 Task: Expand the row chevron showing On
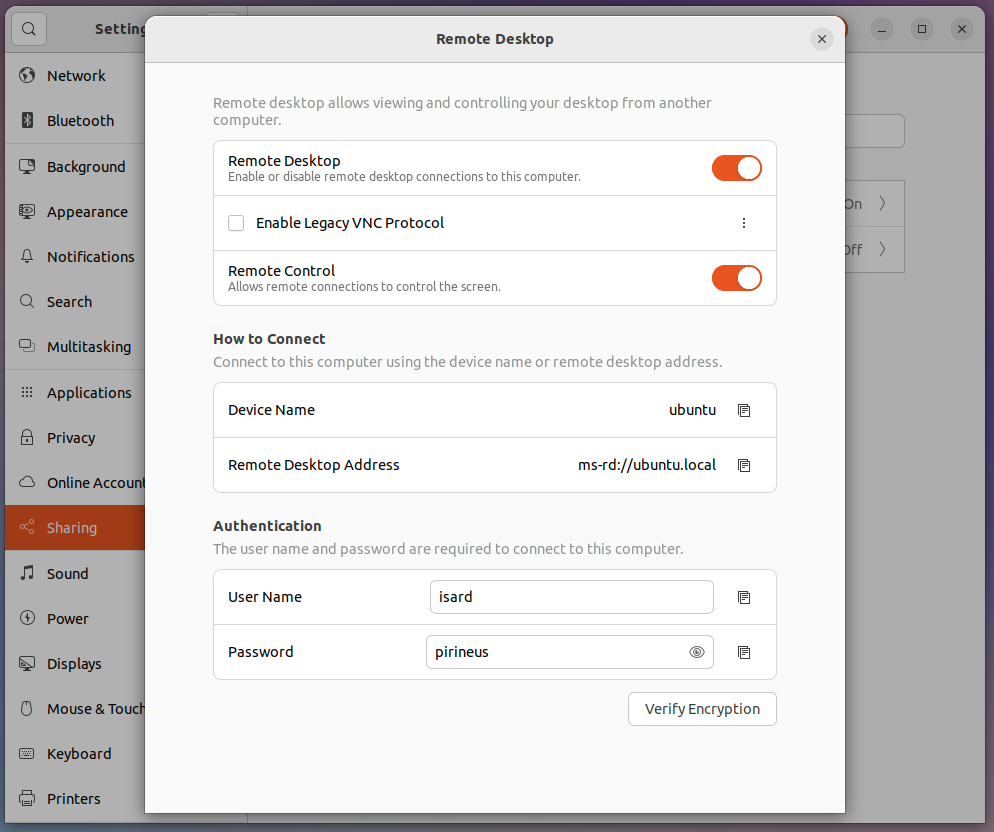(x=881, y=204)
